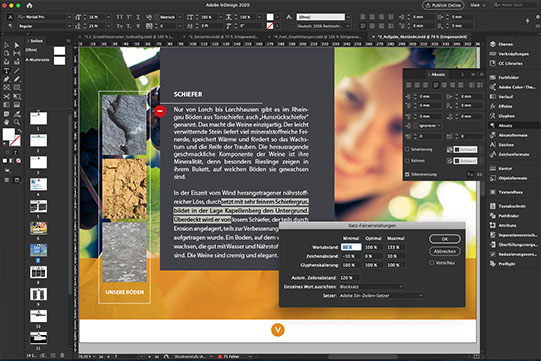Viewport: 541px width, 361px height.
Task: Switch to 4_Font_Empfehlungen document tab
Action: 317,37
